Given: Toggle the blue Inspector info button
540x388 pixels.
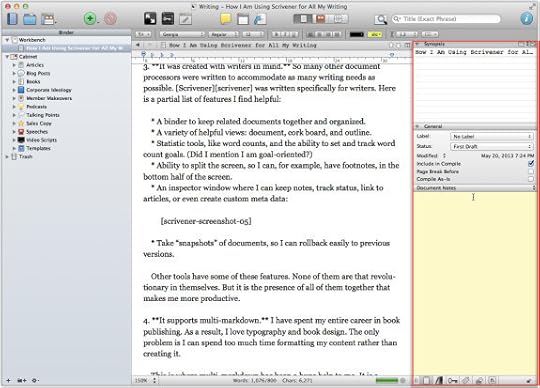Looking at the screenshot, I should coord(527,18).
